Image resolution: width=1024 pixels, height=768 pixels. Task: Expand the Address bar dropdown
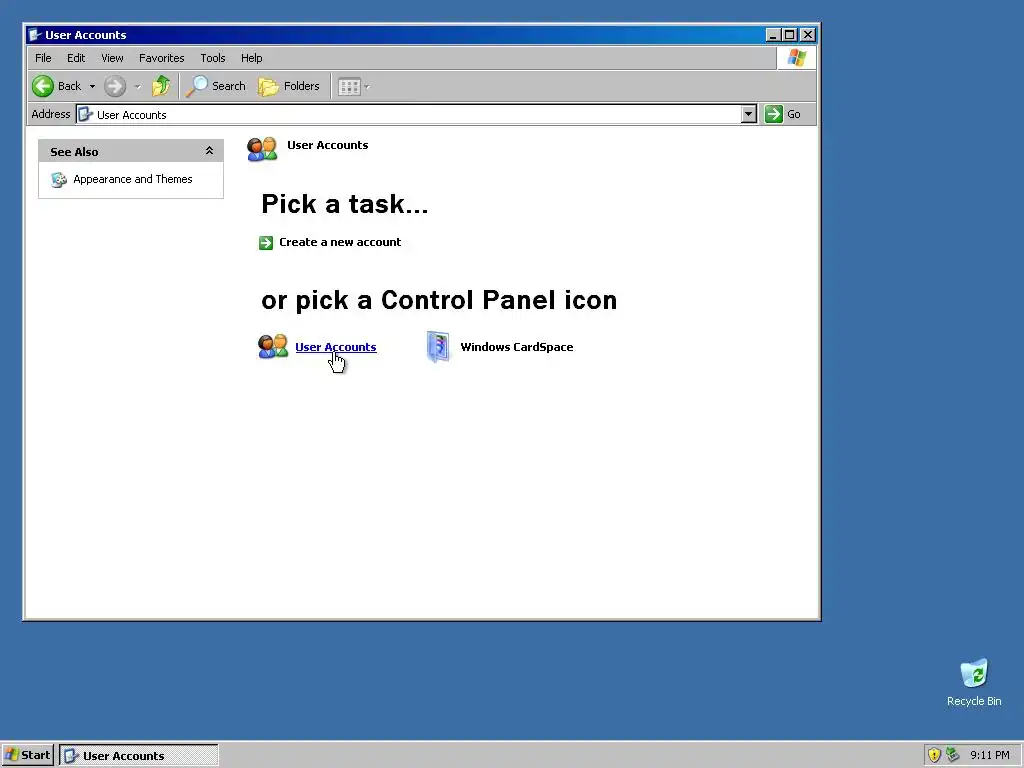tap(749, 114)
